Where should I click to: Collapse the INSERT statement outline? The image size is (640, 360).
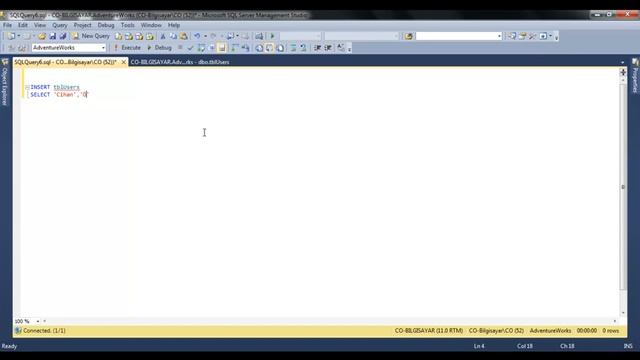pyautogui.click(x=27, y=87)
